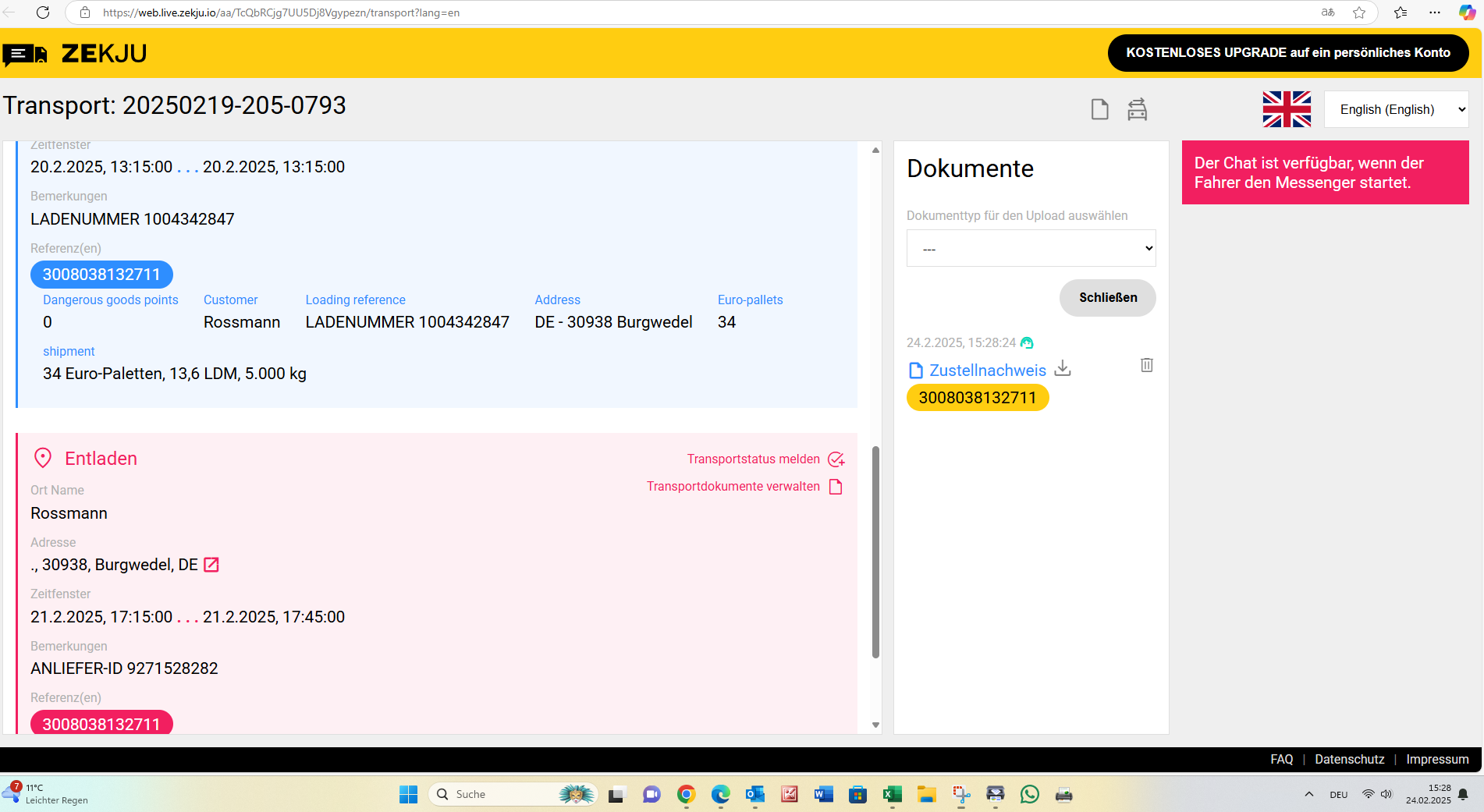Click the Entladen section heading
The height and width of the screenshot is (812, 1484).
click(x=101, y=459)
